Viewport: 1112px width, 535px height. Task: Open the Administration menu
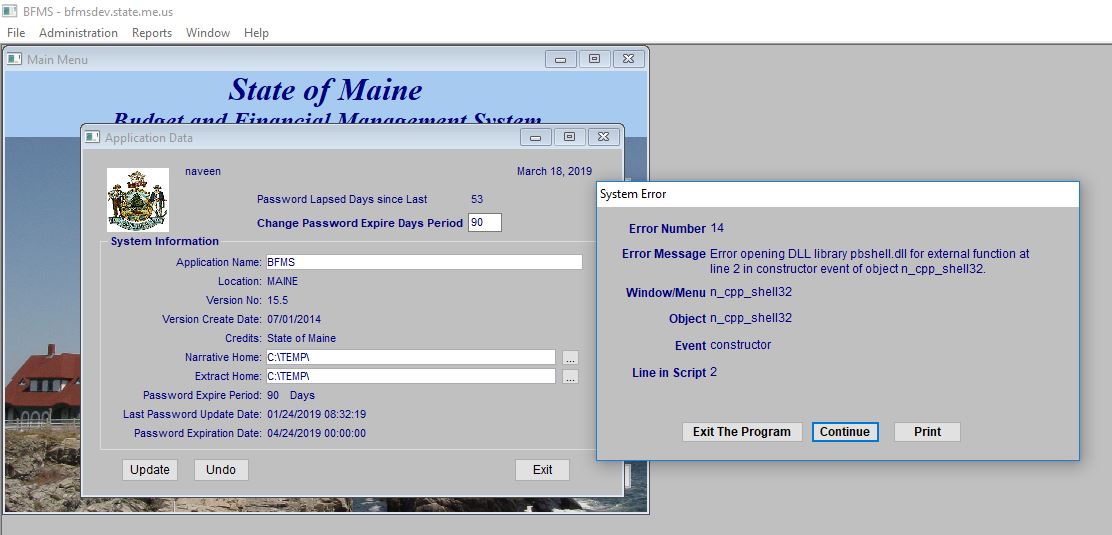(x=78, y=33)
